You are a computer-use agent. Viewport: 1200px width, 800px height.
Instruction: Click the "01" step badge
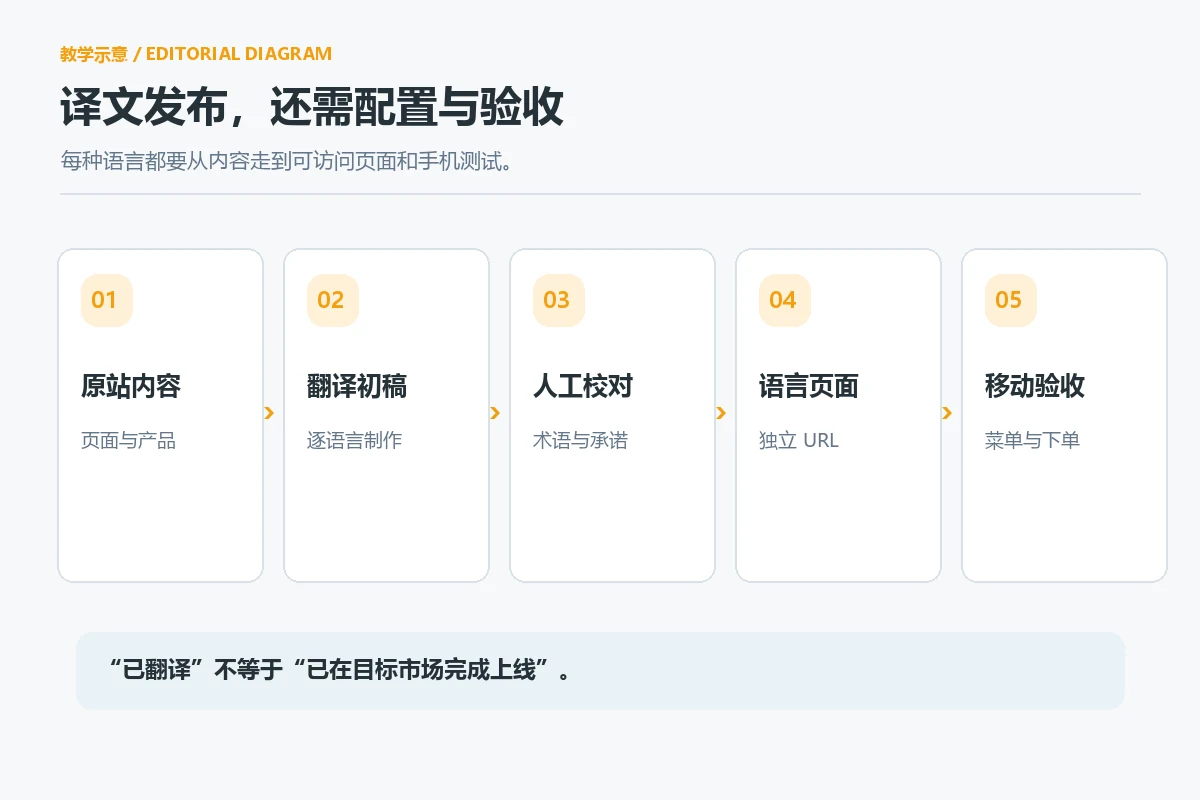tap(107, 300)
